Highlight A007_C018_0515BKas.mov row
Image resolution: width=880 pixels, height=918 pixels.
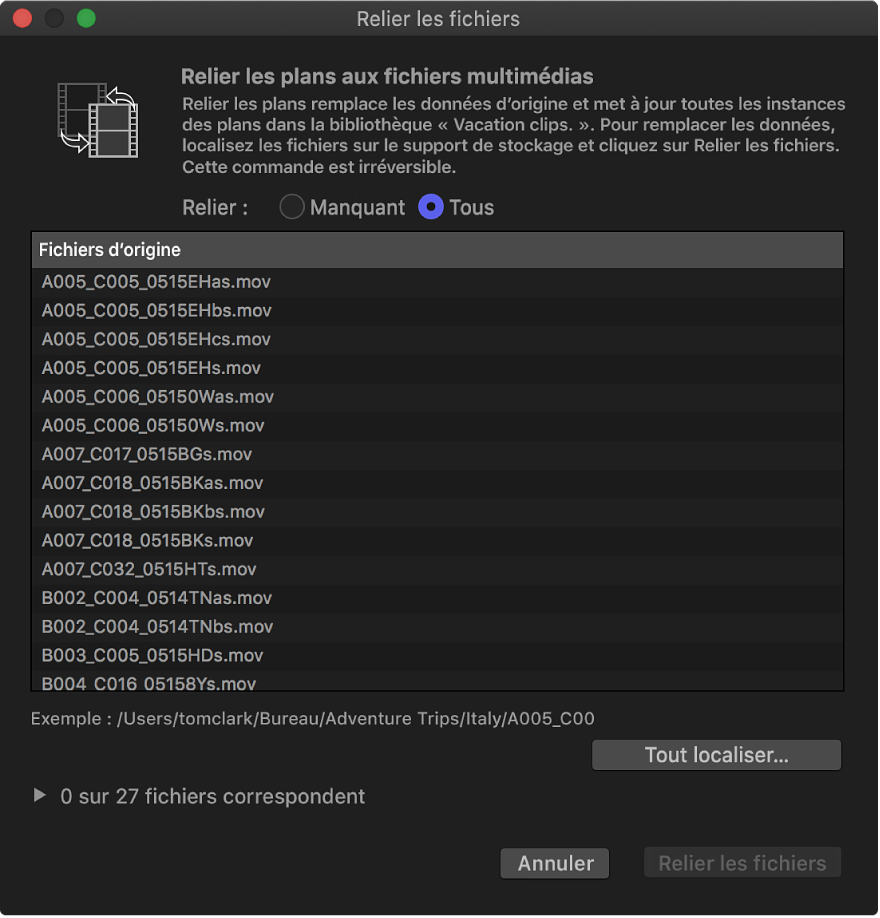[152, 483]
